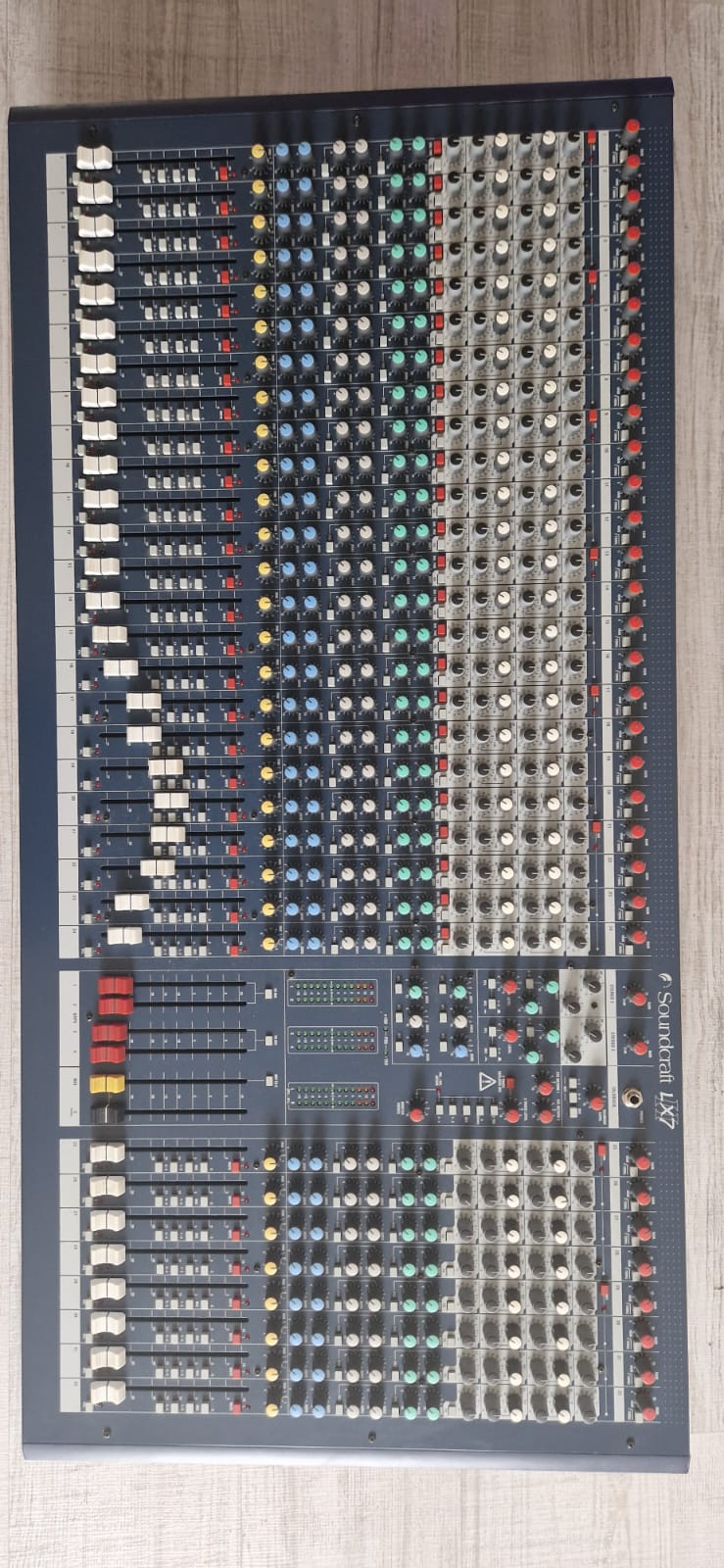Click the channel 25 yellow pan knob
724x1568 pixels.
(270, 1164)
